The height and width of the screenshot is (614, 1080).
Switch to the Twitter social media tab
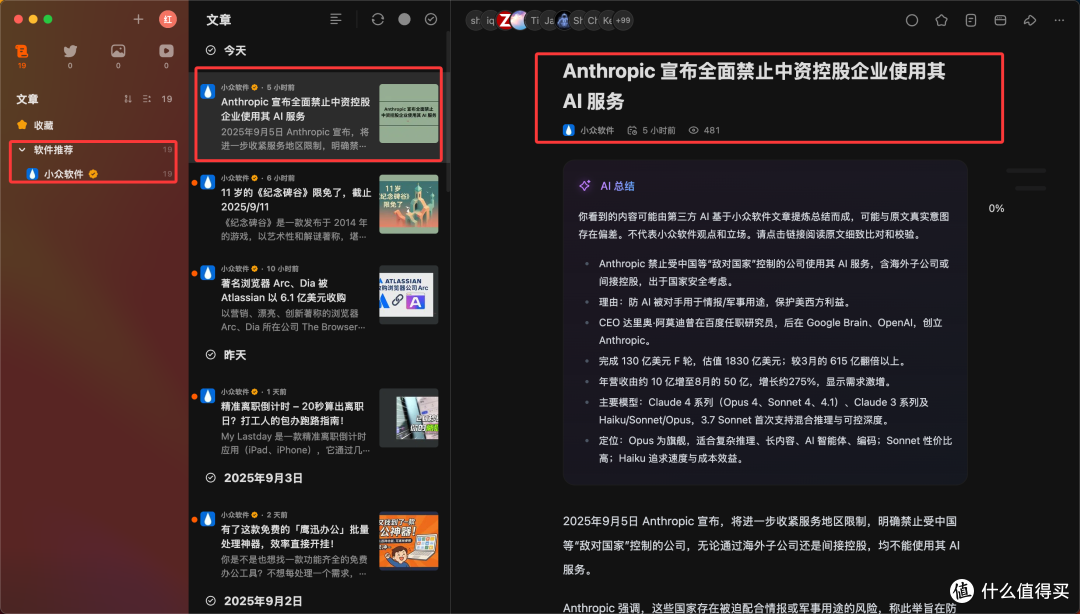[x=70, y=55]
